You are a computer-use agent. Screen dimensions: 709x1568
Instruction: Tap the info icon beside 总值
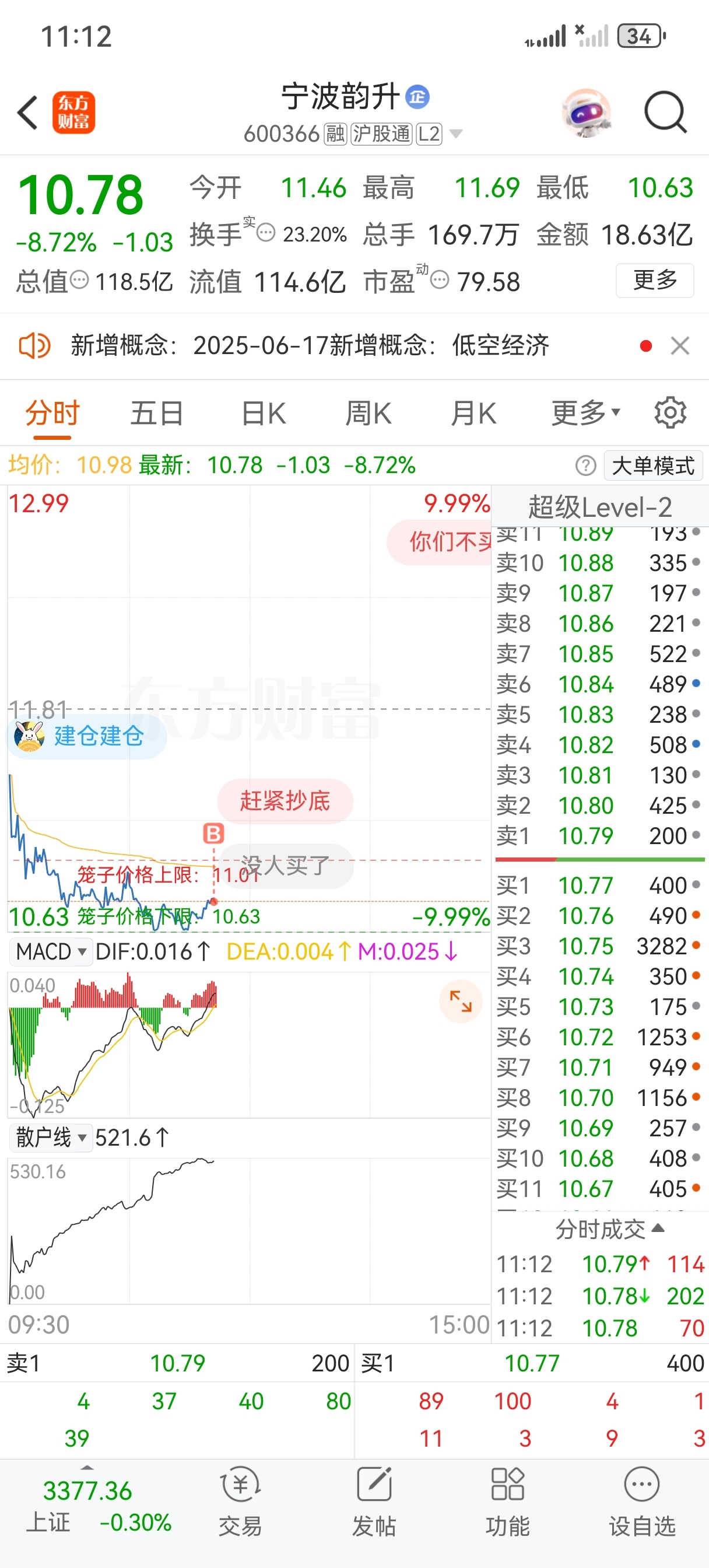[x=80, y=281]
